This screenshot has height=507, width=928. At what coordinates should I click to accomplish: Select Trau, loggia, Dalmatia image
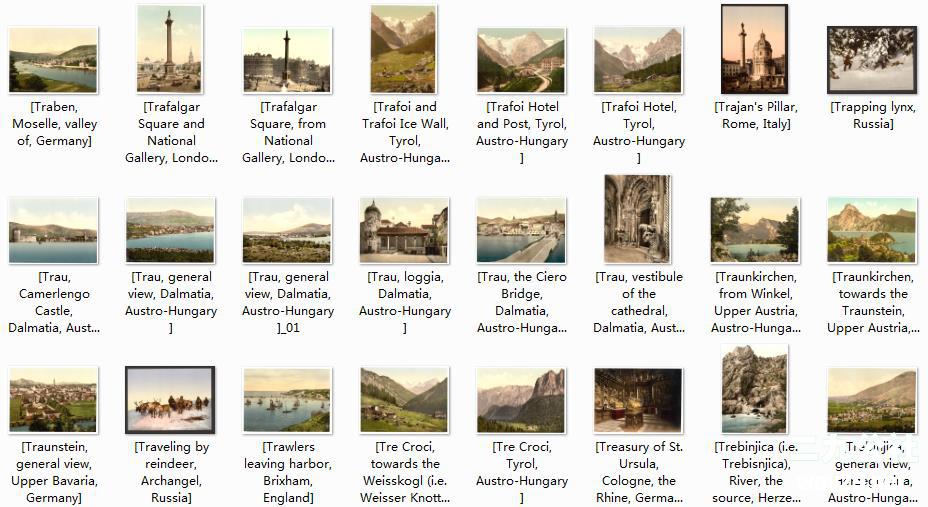click(404, 230)
